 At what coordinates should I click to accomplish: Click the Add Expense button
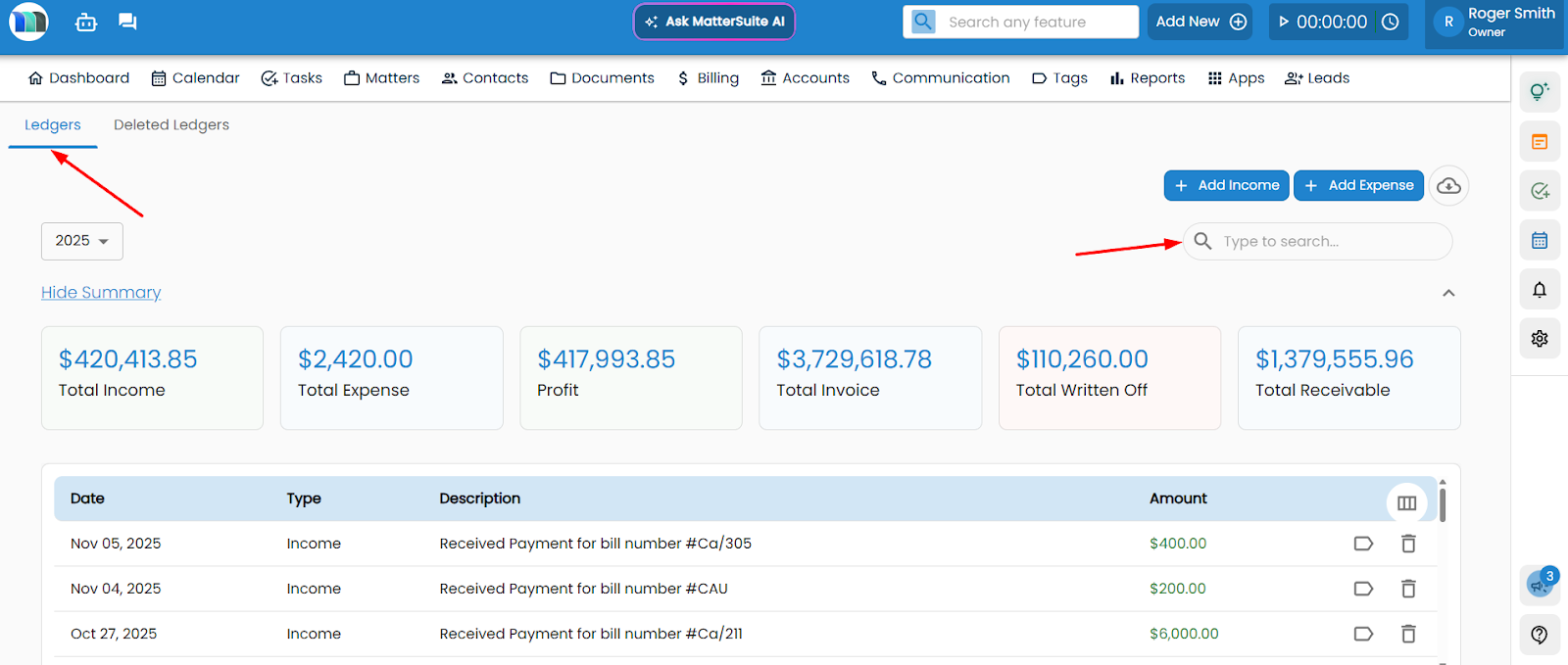coord(1358,185)
